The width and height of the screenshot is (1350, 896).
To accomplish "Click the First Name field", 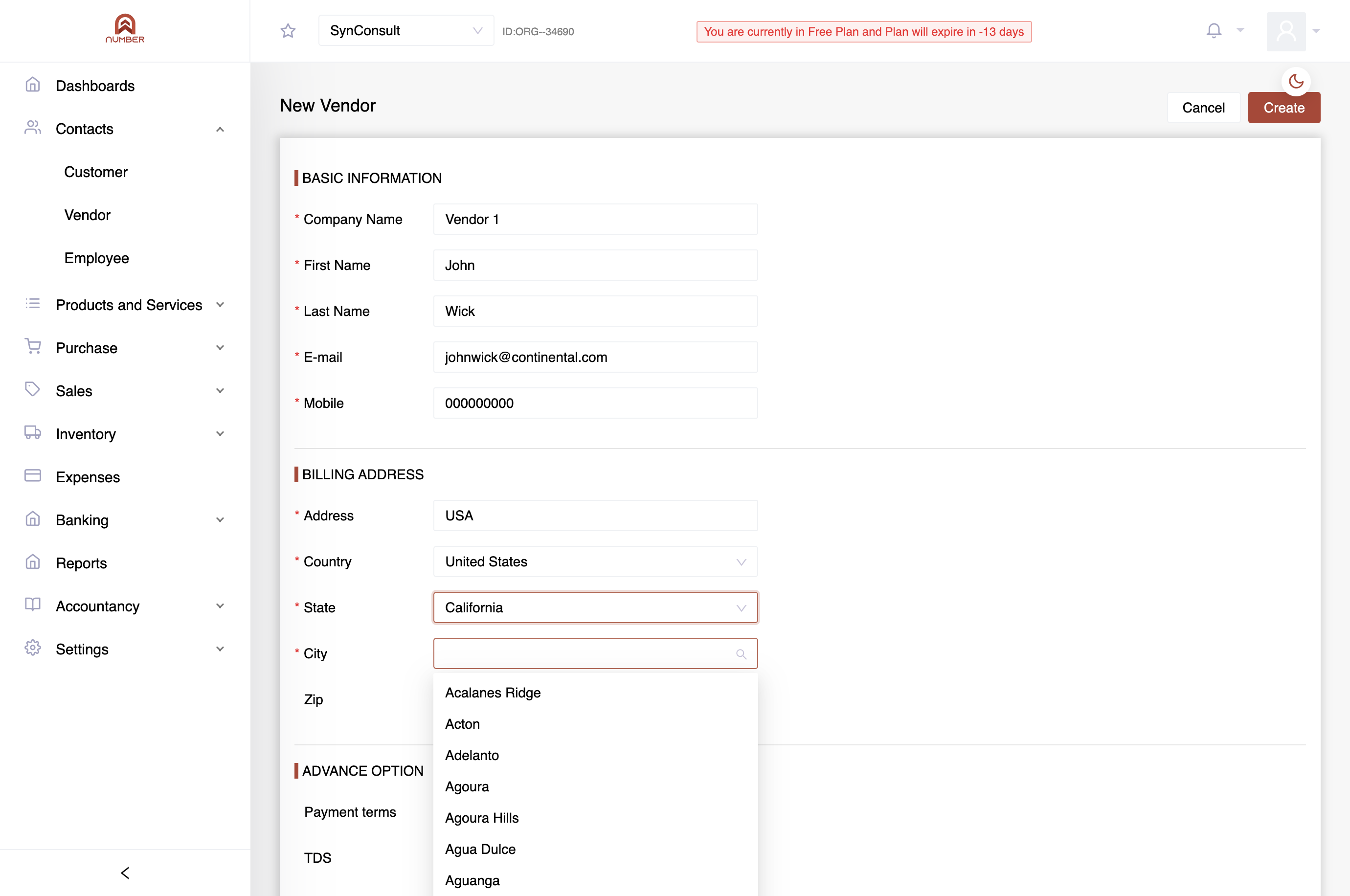I will click(x=595, y=265).
